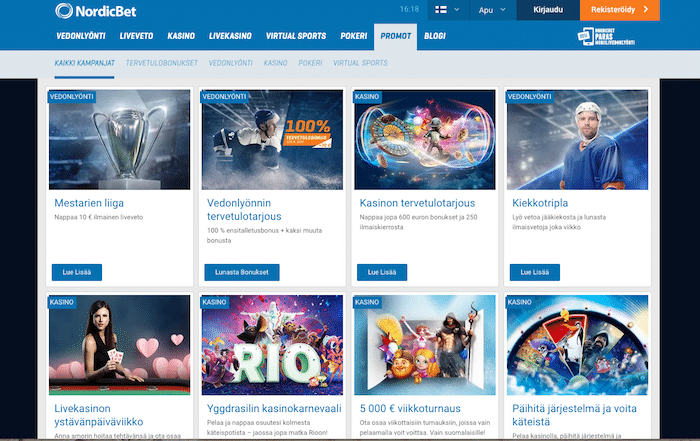Click Lue Lisää under Kasinon tervetulotarjous
Image resolution: width=700 pixels, height=441 pixels.
382,272
